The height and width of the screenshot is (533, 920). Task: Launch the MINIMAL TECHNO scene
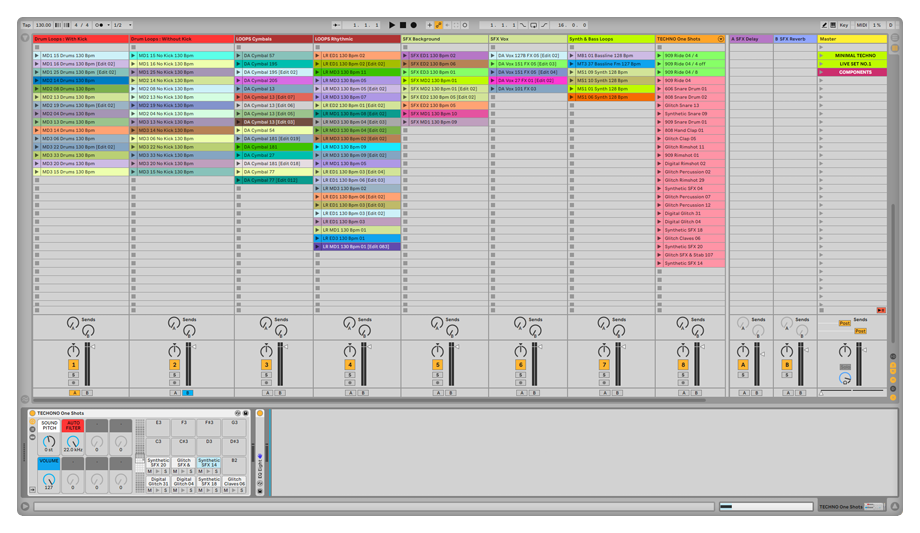[821, 56]
